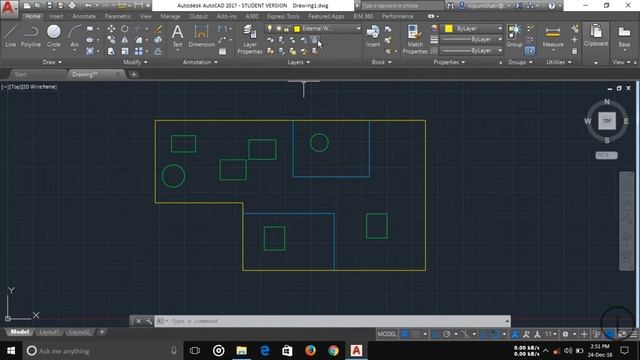
Task: Select the Arc draw tool
Action: coord(74,36)
